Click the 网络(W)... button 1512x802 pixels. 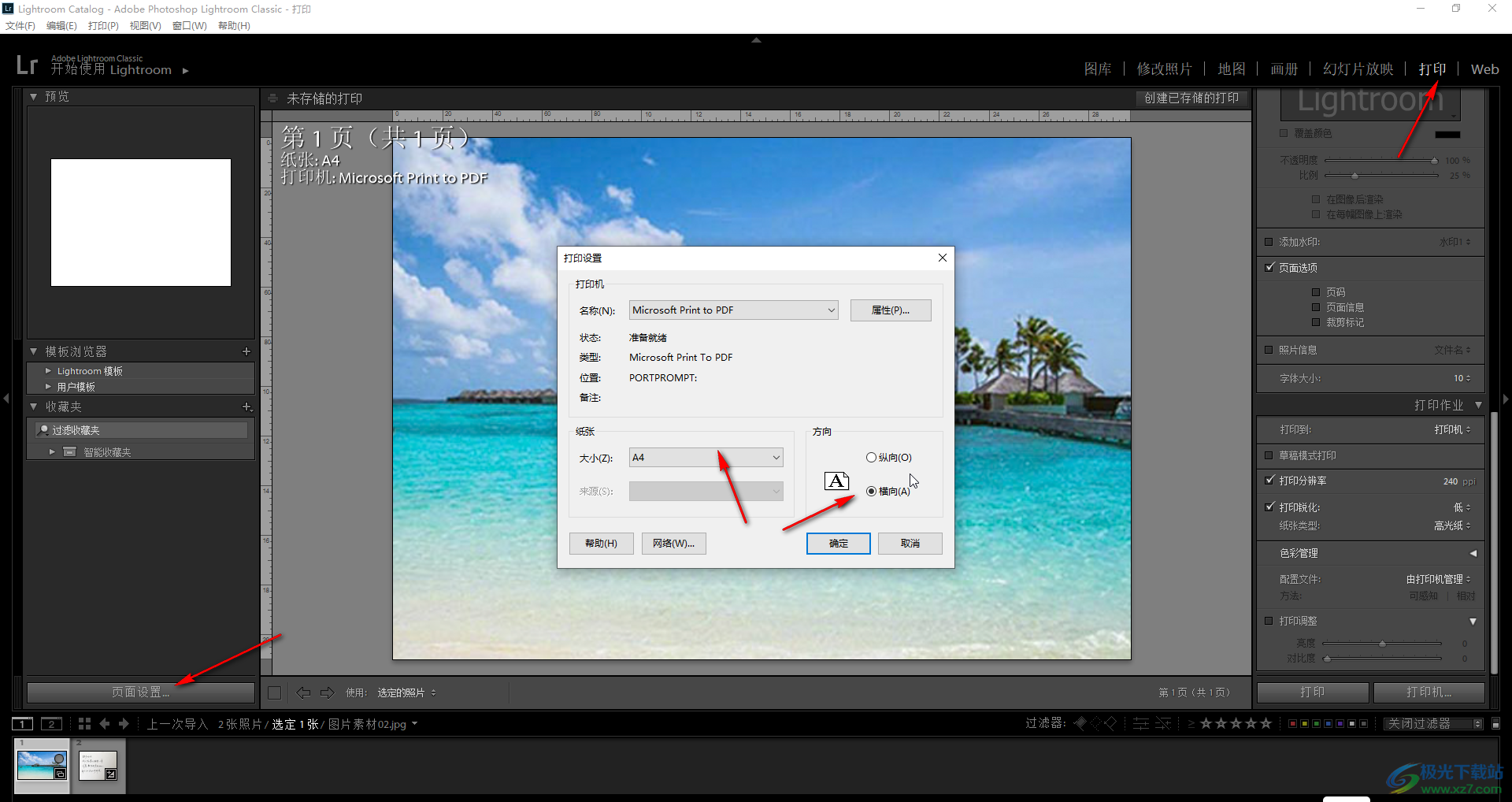point(673,543)
